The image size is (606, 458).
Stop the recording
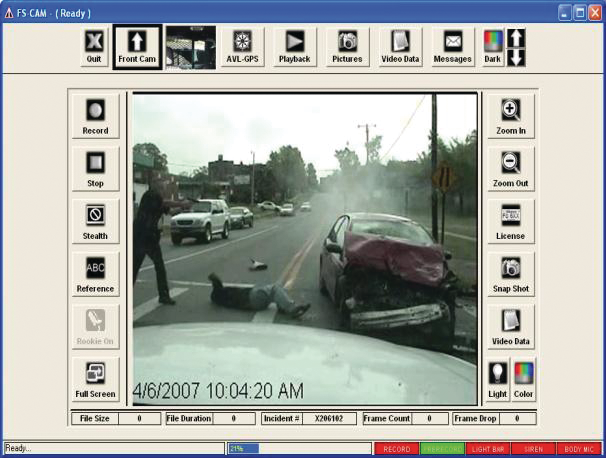(95, 168)
